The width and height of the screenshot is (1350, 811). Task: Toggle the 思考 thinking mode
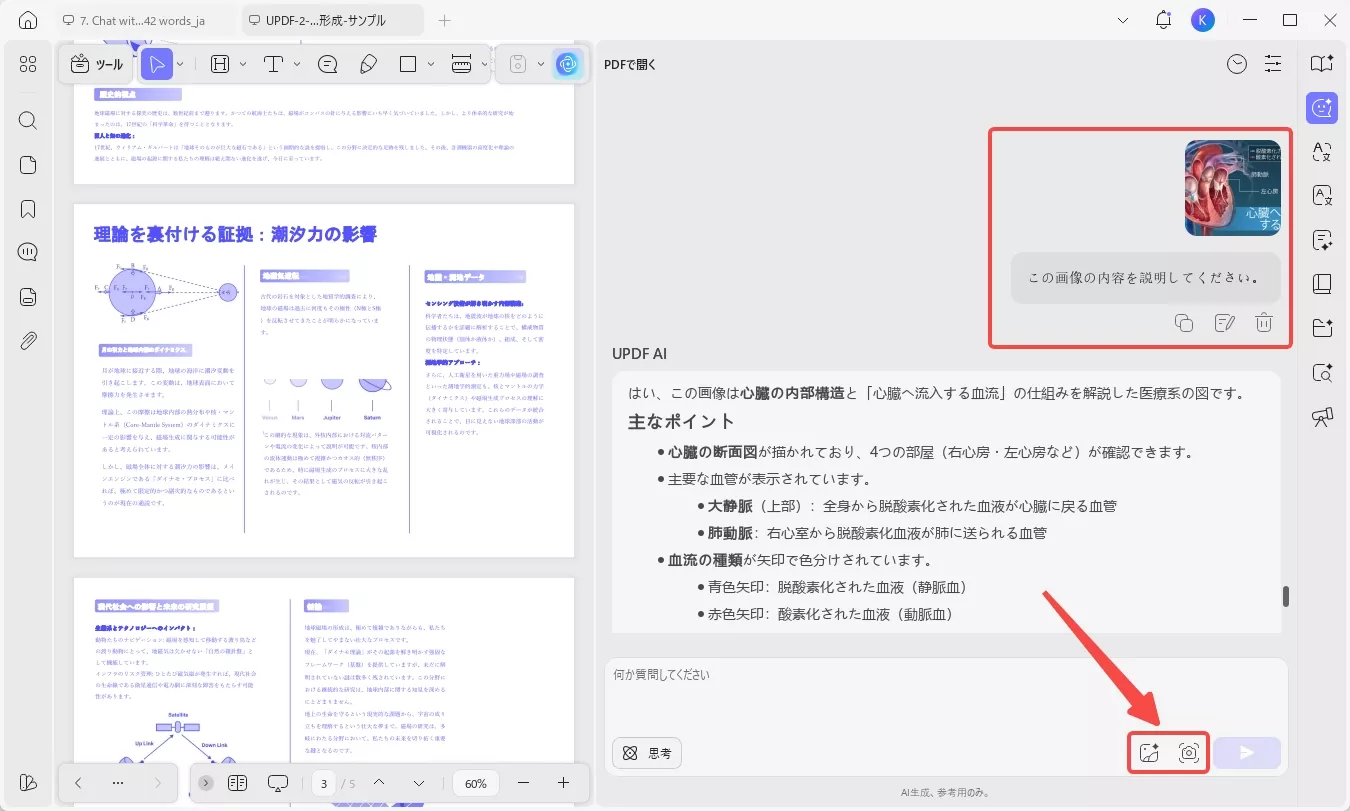click(x=646, y=753)
